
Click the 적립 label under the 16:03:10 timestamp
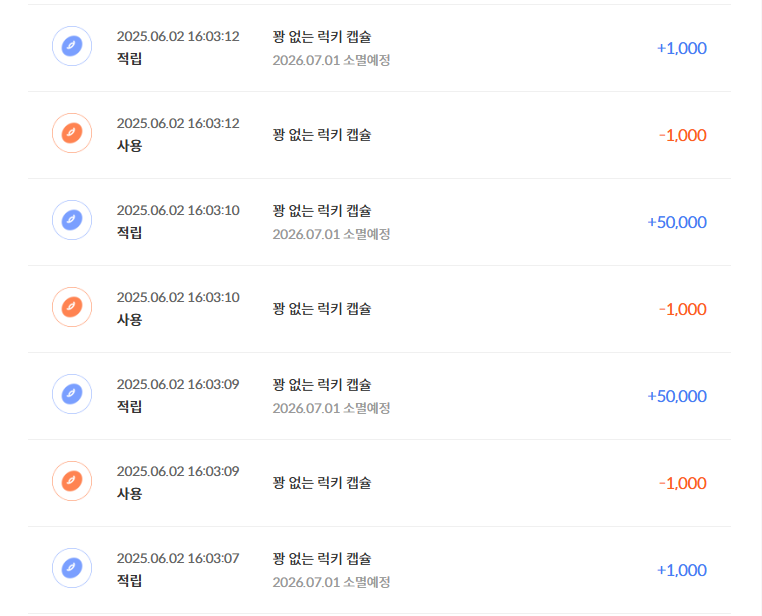(x=129, y=232)
